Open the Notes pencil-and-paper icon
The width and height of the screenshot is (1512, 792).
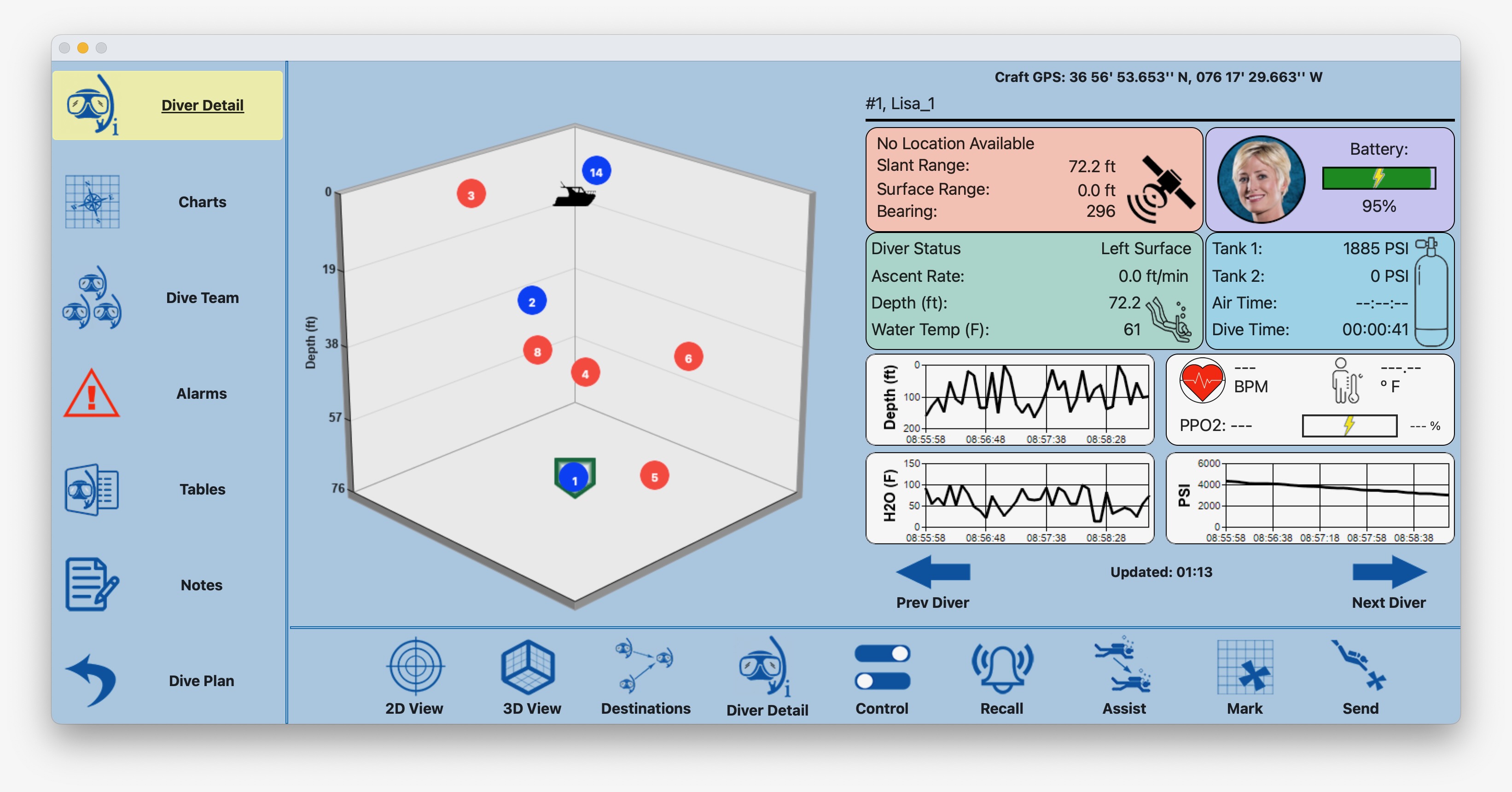pyautogui.click(x=92, y=584)
